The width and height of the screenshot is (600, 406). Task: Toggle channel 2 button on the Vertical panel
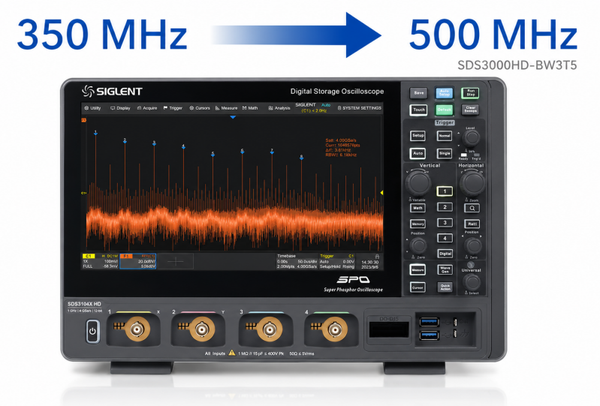445,207
